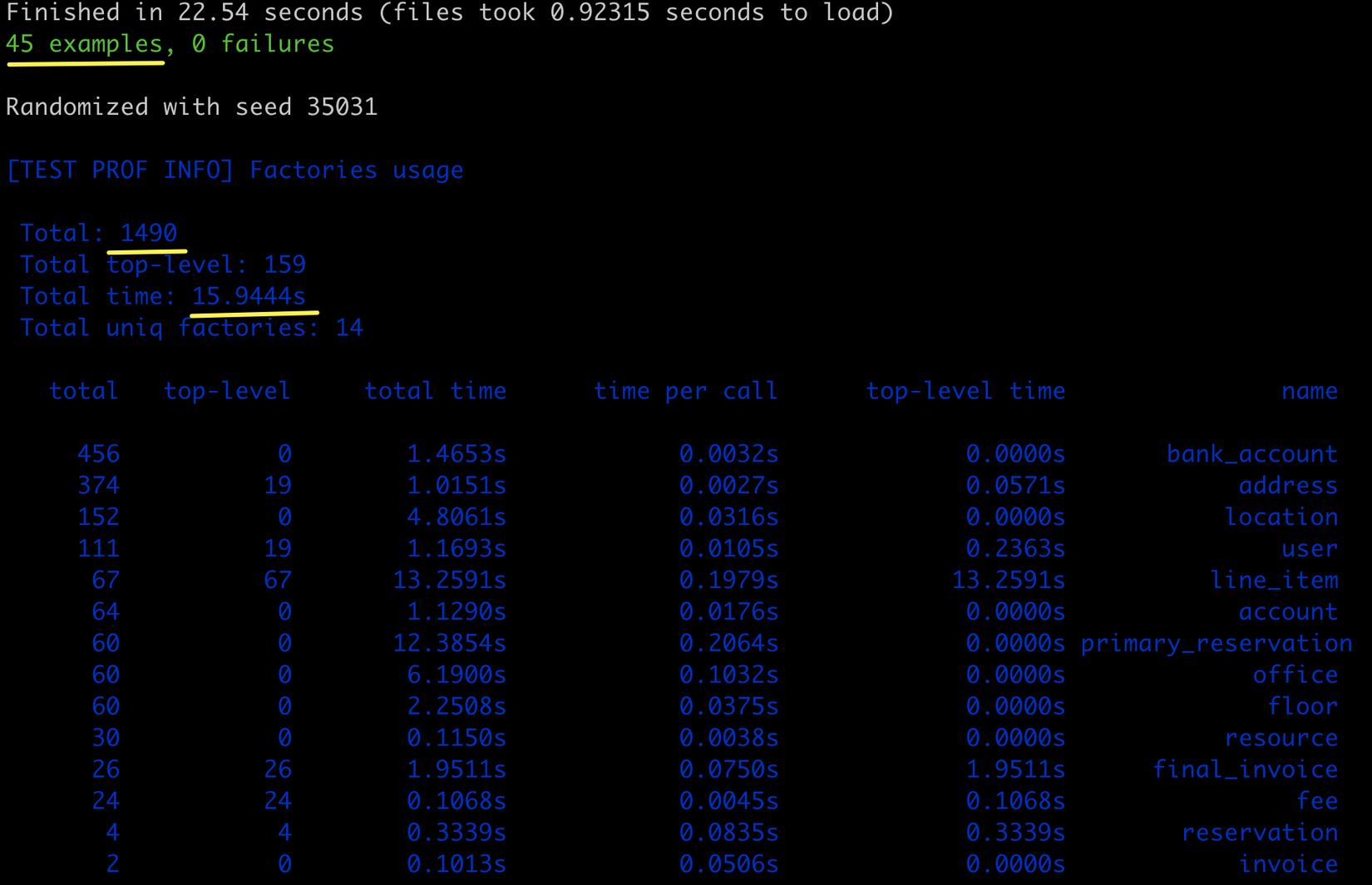Select the 0.0506s time per call value
This screenshot has height=885, width=1372.
pyautogui.click(x=728, y=866)
